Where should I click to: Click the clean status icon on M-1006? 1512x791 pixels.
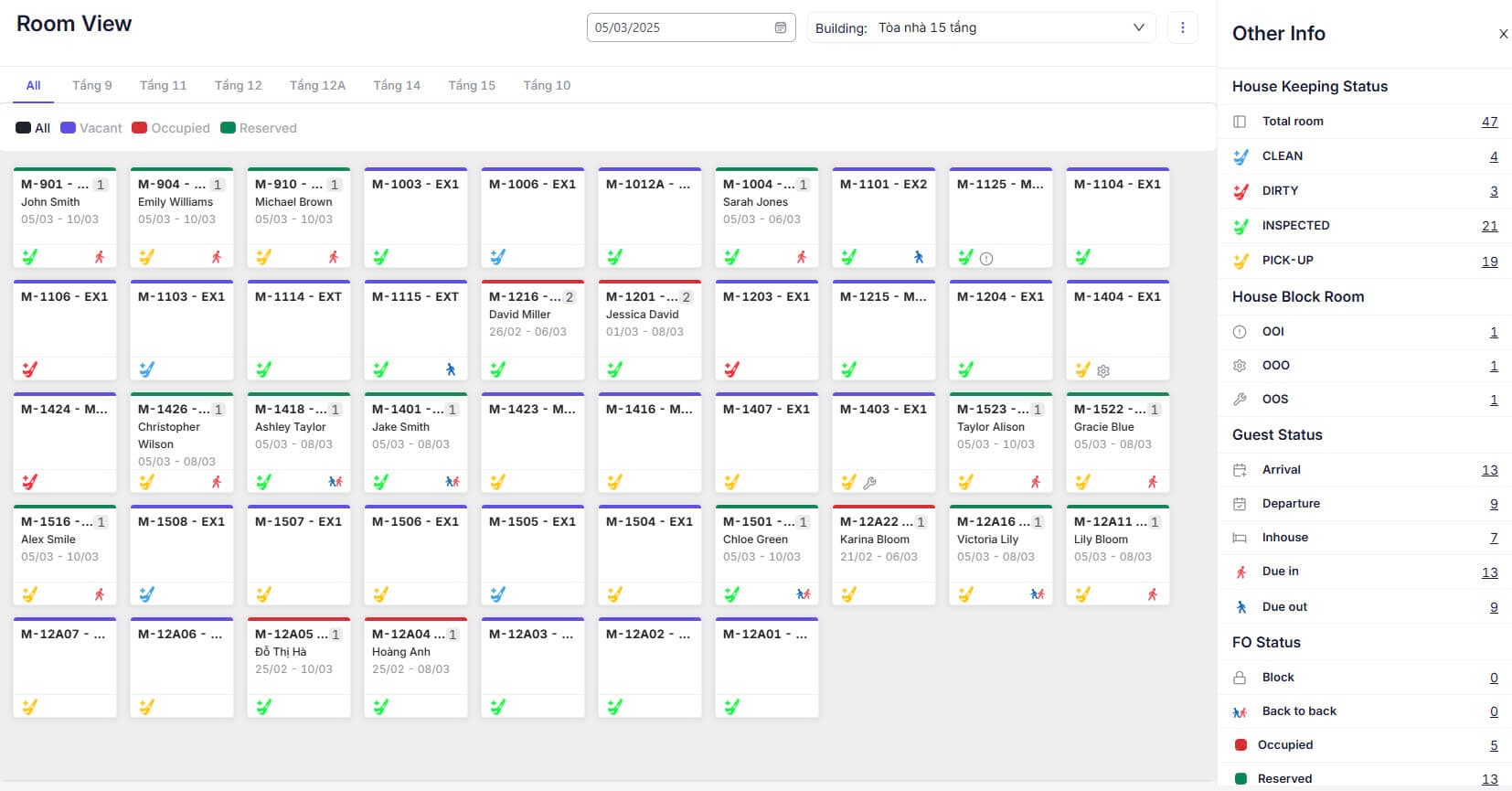click(497, 257)
